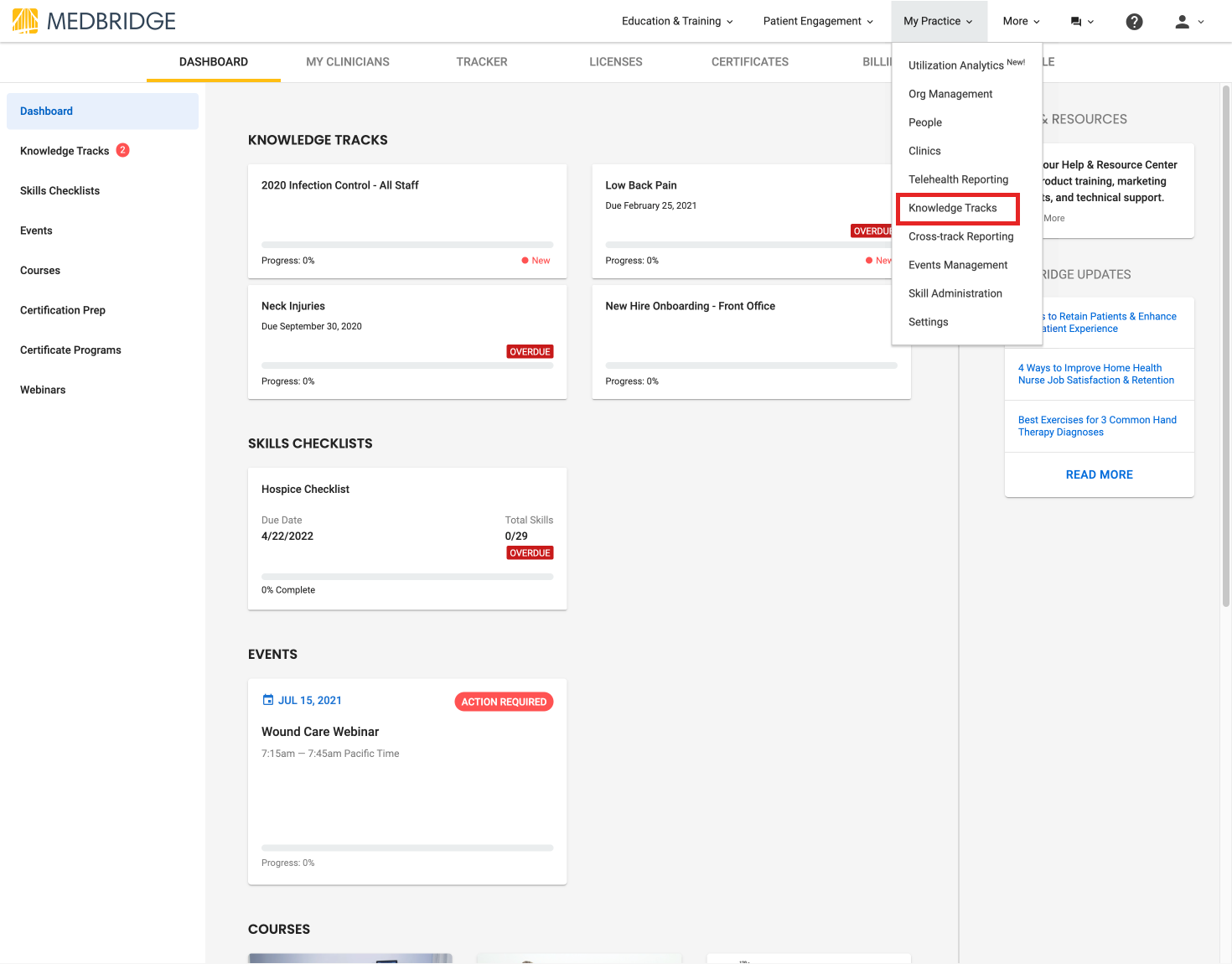Select Skills Checklists in the sidebar
Screen dimensions: 1232x964
60,190
